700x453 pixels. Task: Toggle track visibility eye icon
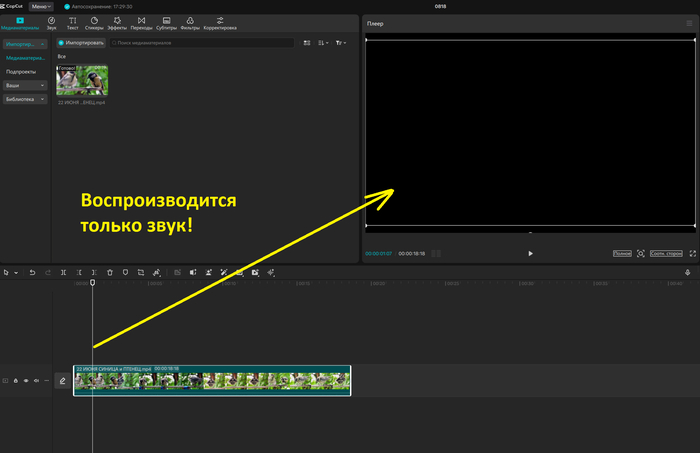pyautogui.click(x=26, y=380)
